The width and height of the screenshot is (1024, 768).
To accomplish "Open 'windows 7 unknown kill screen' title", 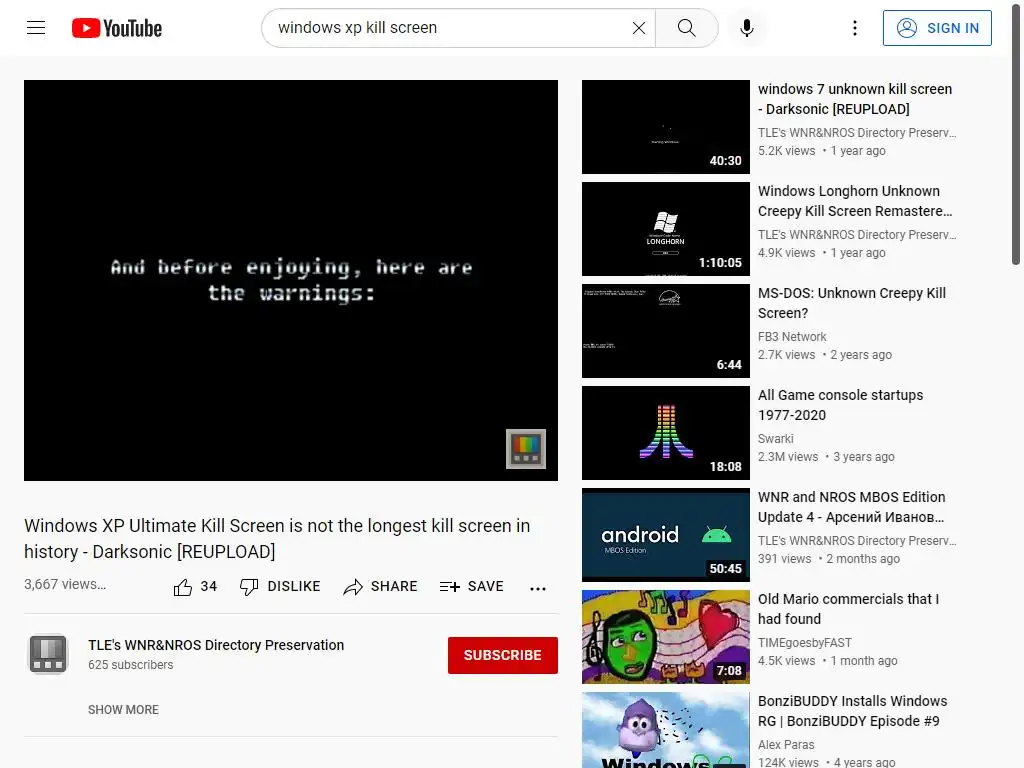I will (x=855, y=99).
